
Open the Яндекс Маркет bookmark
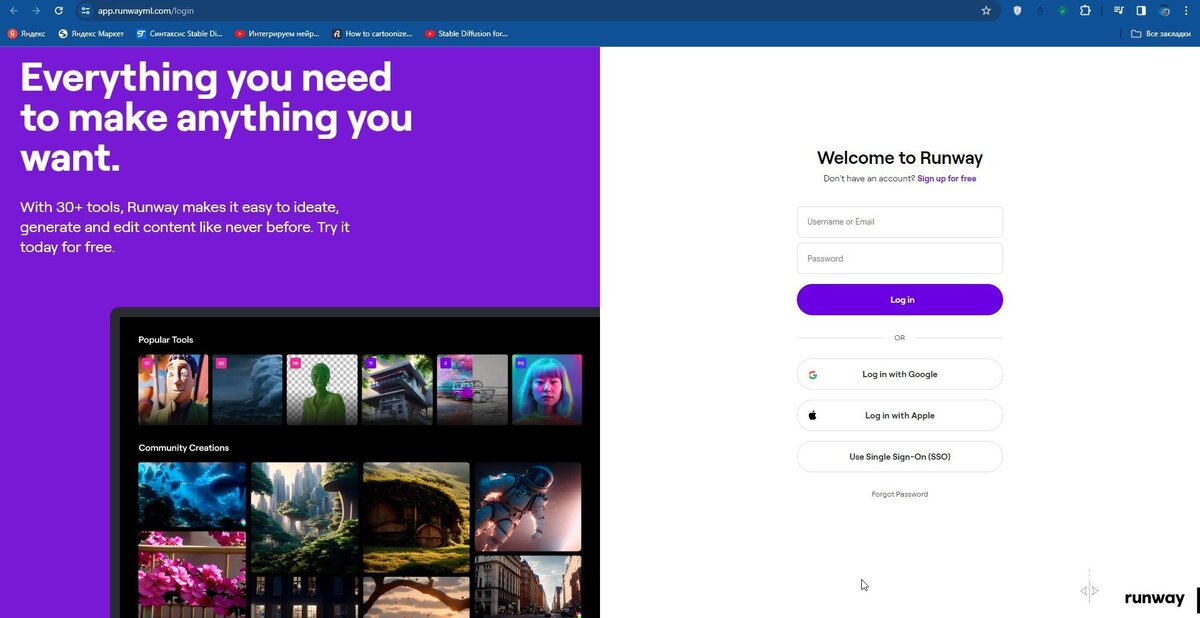click(x=91, y=33)
